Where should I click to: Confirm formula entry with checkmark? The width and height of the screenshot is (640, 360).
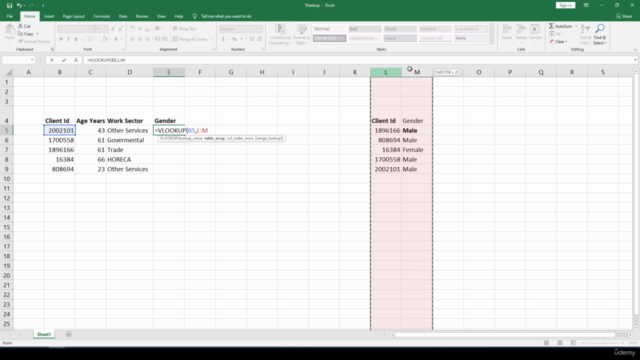click(64, 60)
